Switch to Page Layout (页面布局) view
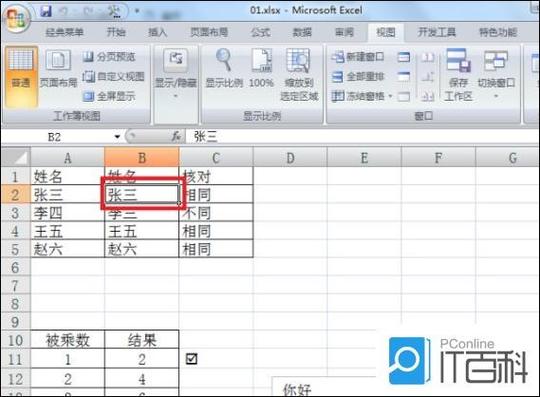Image resolution: width=540 pixels, height=397 pixels. [x=58, y=69]
